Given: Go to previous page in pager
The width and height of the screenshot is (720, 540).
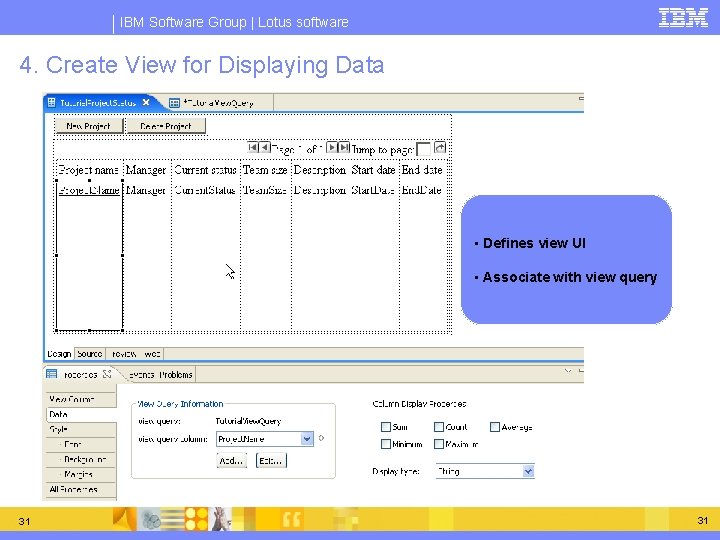Looking at the screenshot, I should tap(265, 147).
